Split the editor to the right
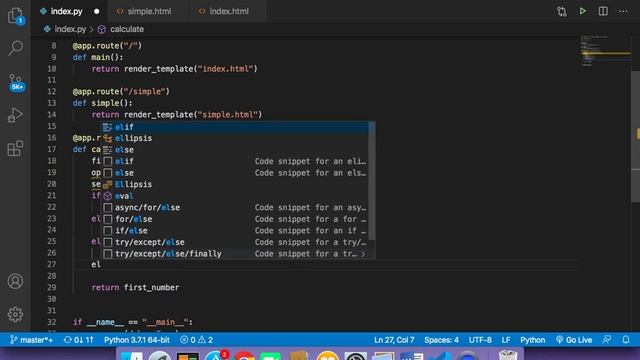640x360 pixels. (x=603, y=11)
